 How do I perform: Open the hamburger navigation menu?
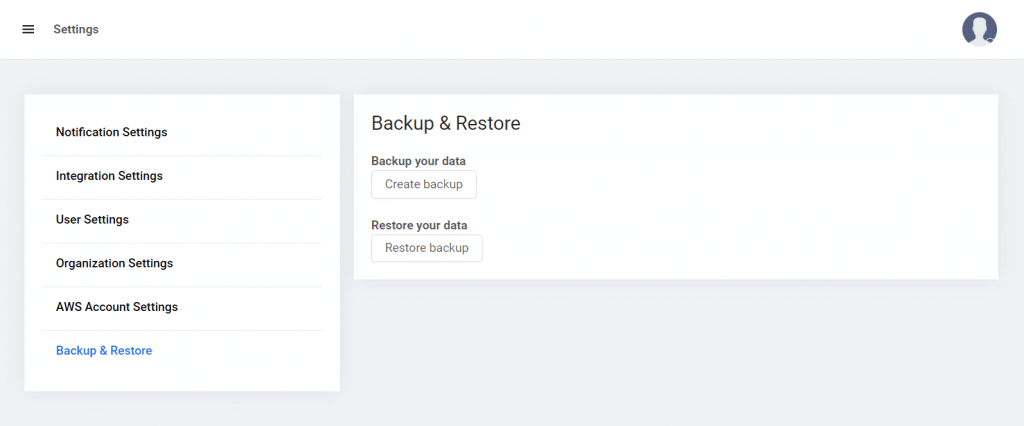click(28, 29)
